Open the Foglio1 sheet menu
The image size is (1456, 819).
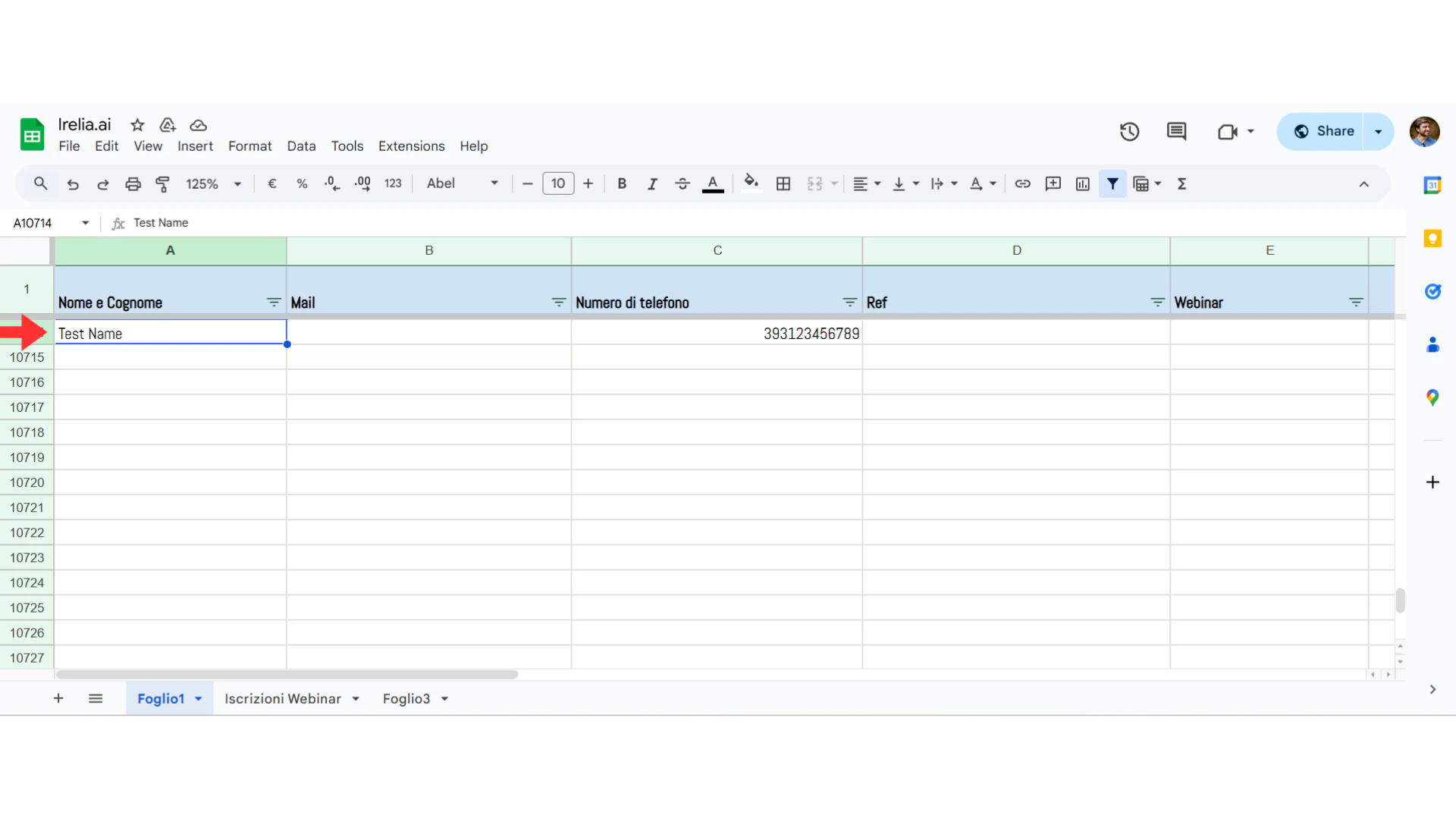click(x=199, y=698)
